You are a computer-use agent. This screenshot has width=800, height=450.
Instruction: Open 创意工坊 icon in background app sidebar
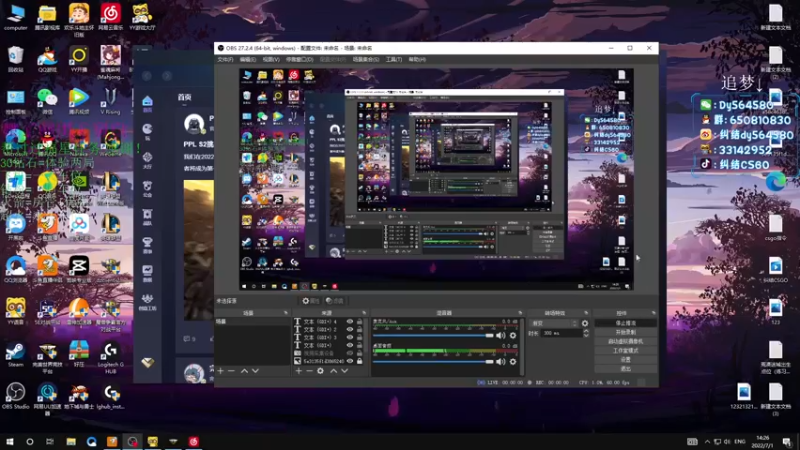click(x=147, y=302)
